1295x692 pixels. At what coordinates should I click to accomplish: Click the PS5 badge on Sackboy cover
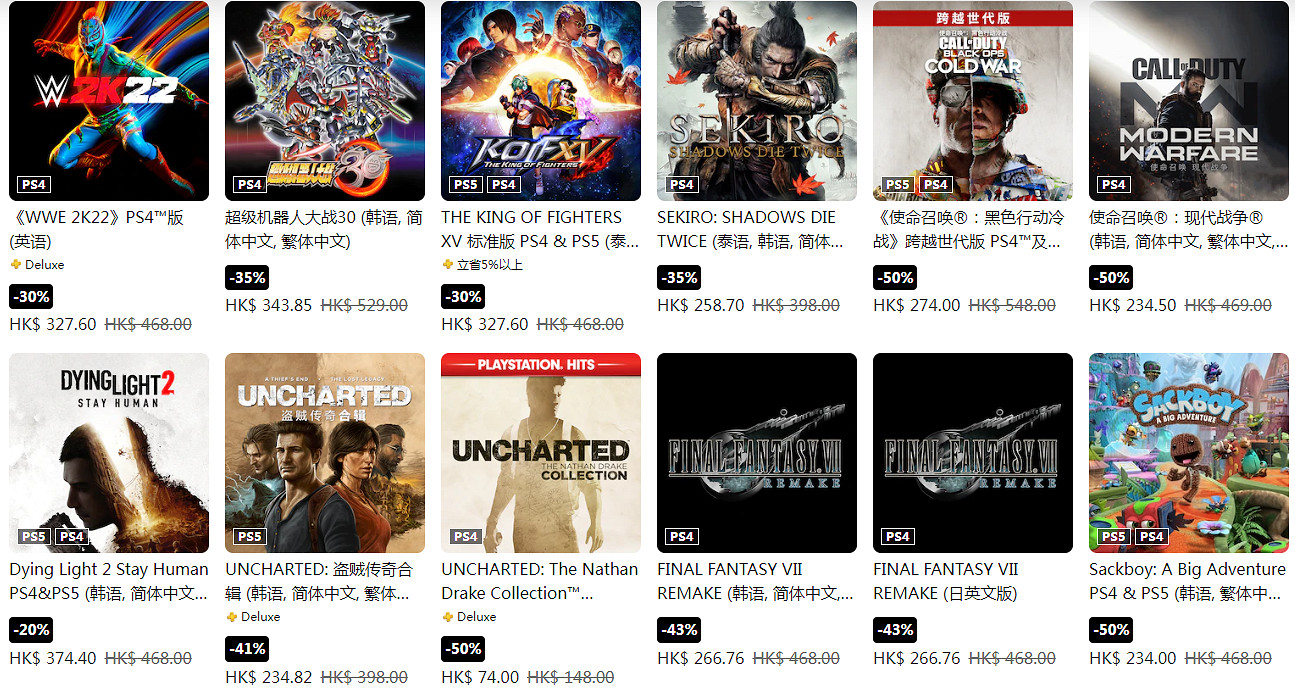point(1114,537)
